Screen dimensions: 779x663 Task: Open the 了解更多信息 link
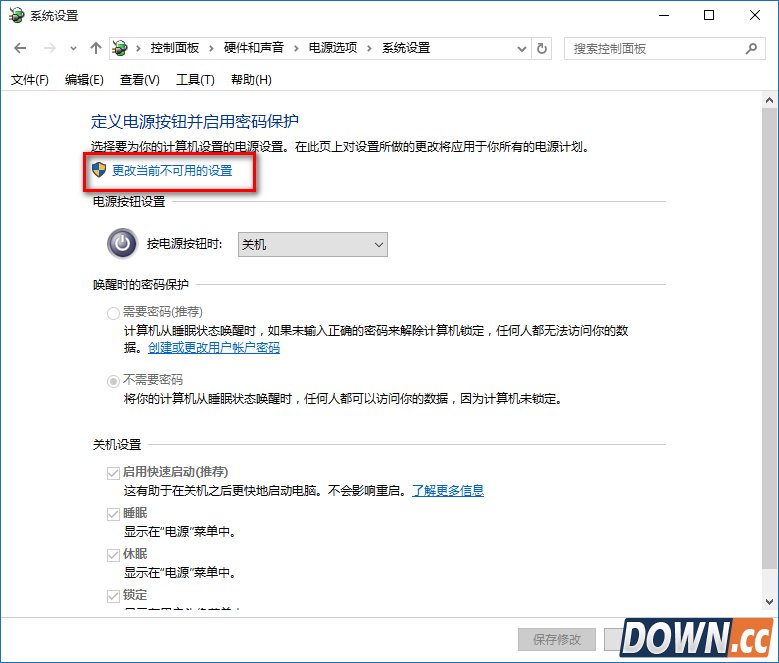tap(448, 491)
